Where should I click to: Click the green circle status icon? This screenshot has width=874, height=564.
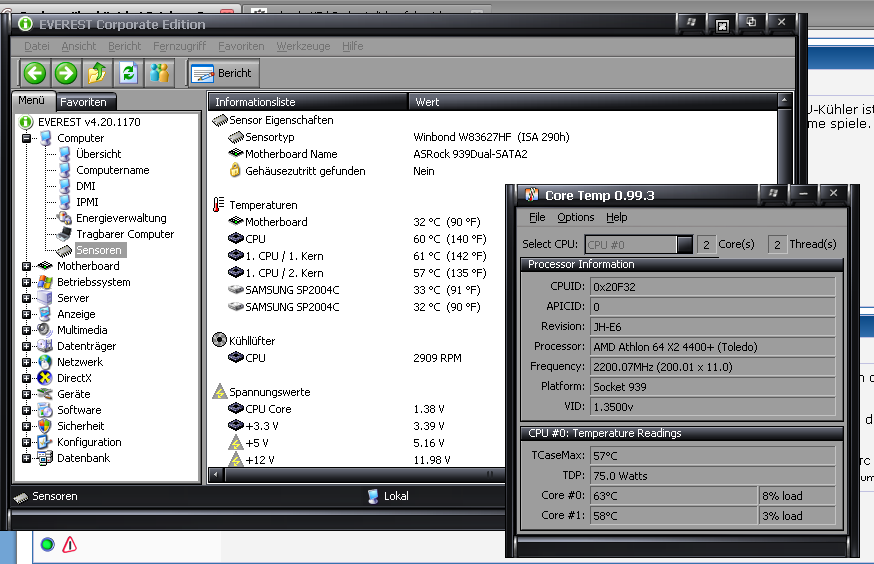(48, 544)
